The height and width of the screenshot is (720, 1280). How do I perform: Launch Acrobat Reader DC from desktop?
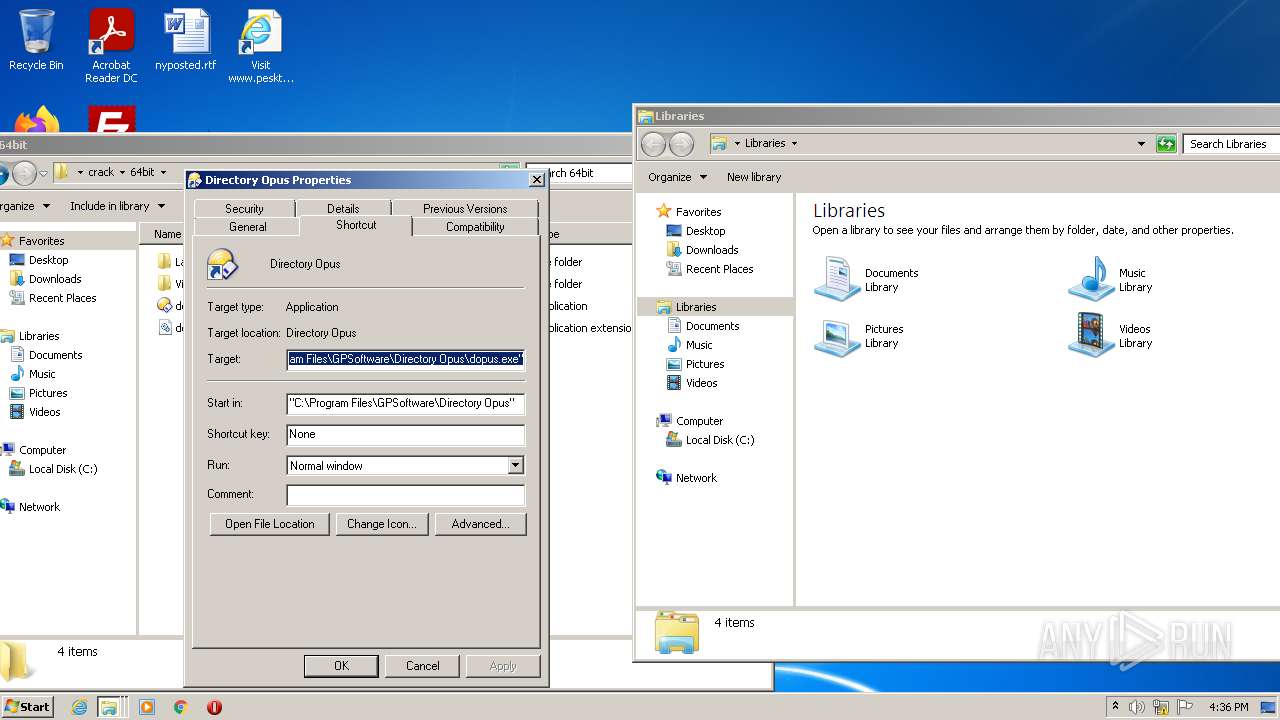[111, 46]
